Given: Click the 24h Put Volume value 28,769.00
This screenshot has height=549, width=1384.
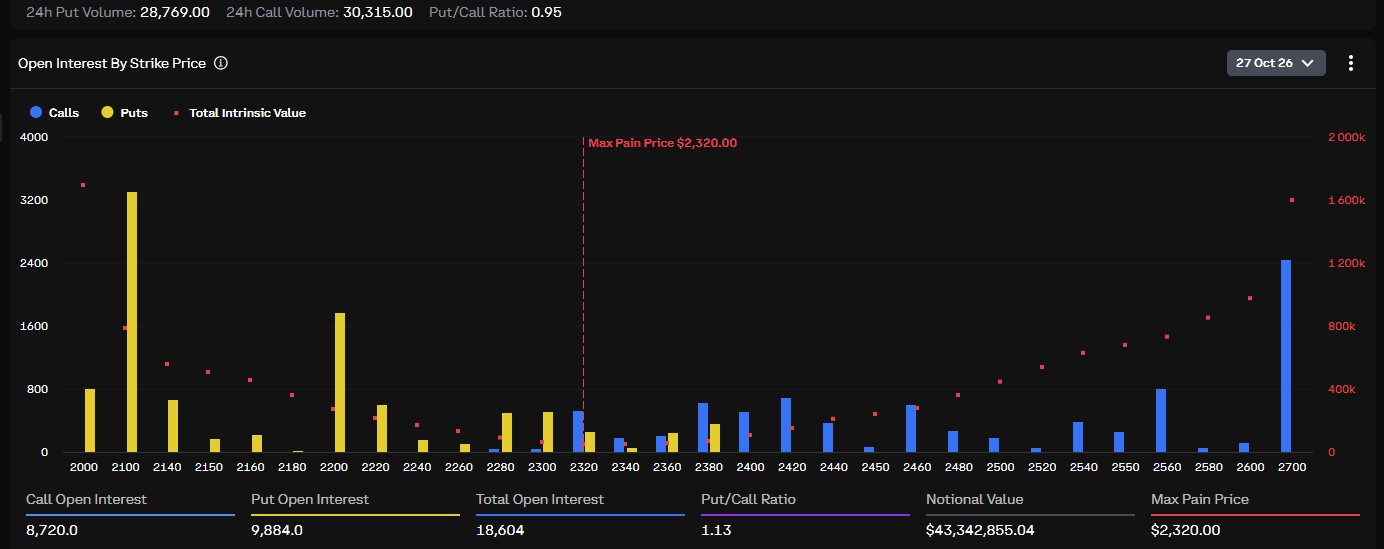Looking at the screenshot, I should click(x=174, y=13).
